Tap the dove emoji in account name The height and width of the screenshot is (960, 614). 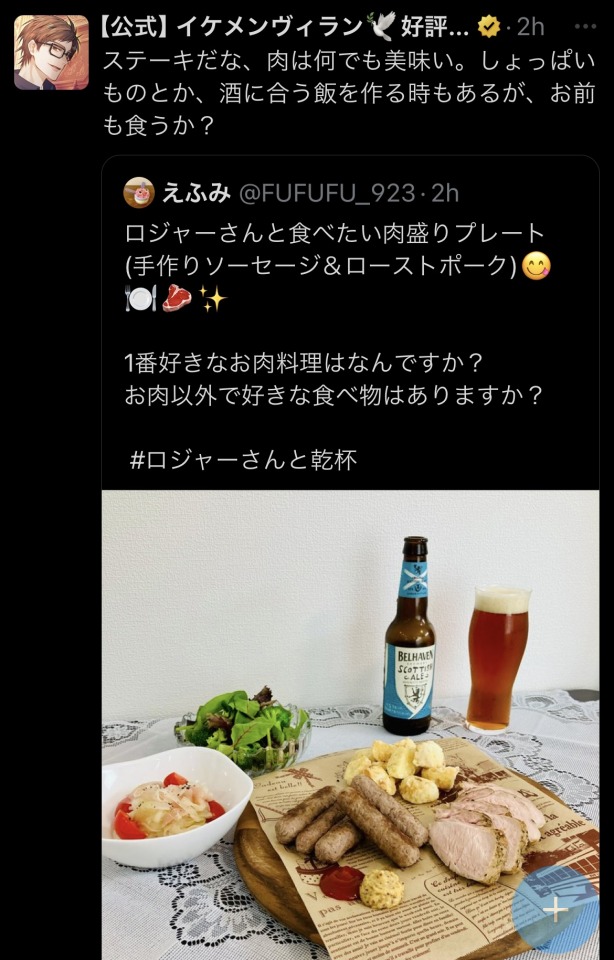(x=381, y=27)
